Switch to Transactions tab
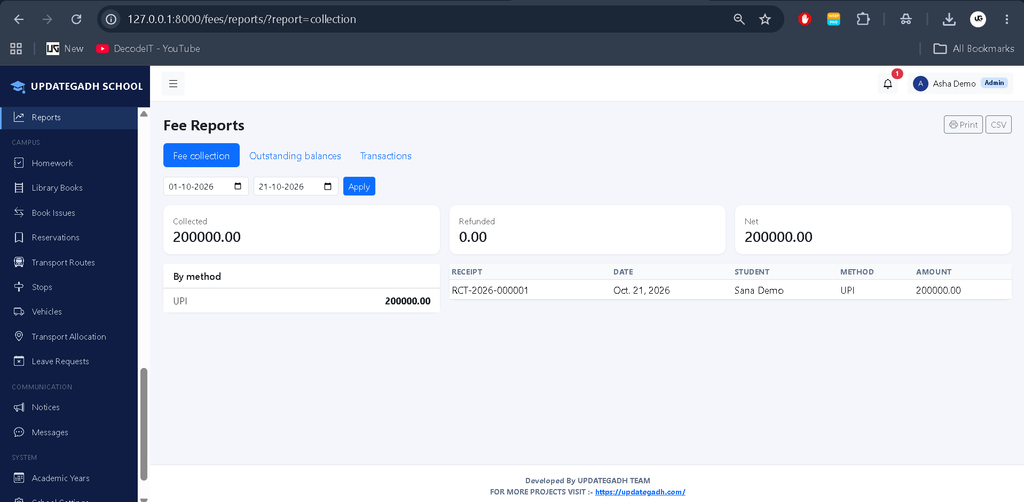The width and height of the screenshot is (1024, 502). [x=386, y=156]
